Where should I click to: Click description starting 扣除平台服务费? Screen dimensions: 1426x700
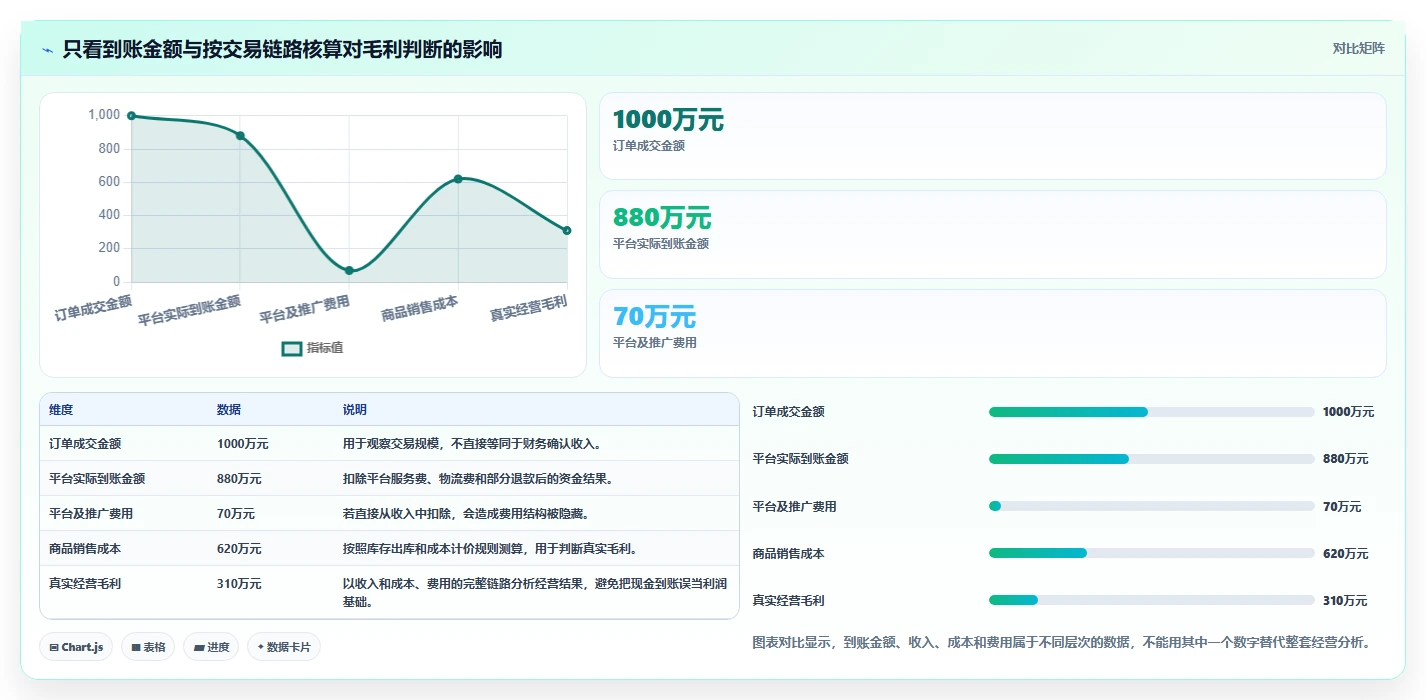tap(478, 479)
